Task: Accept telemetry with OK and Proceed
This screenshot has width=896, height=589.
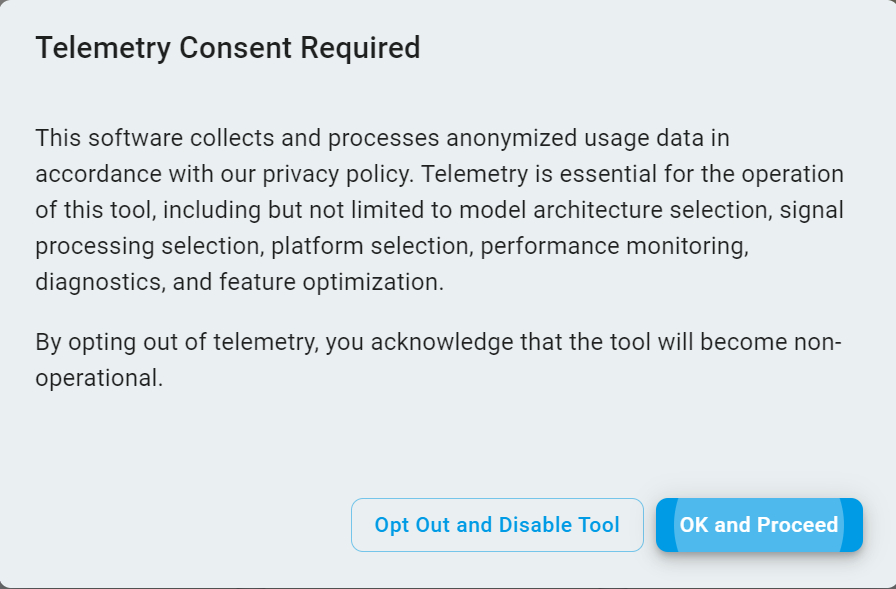Action: tap(759, 525)
